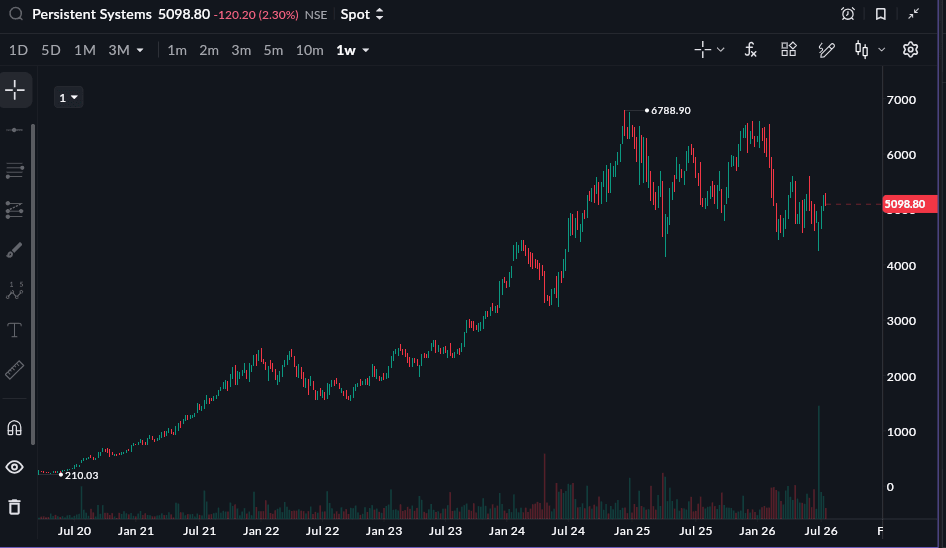Select the crosshair tool in left sidebar
This screenshot has width=946, height=548.
(x=15, y=91)
